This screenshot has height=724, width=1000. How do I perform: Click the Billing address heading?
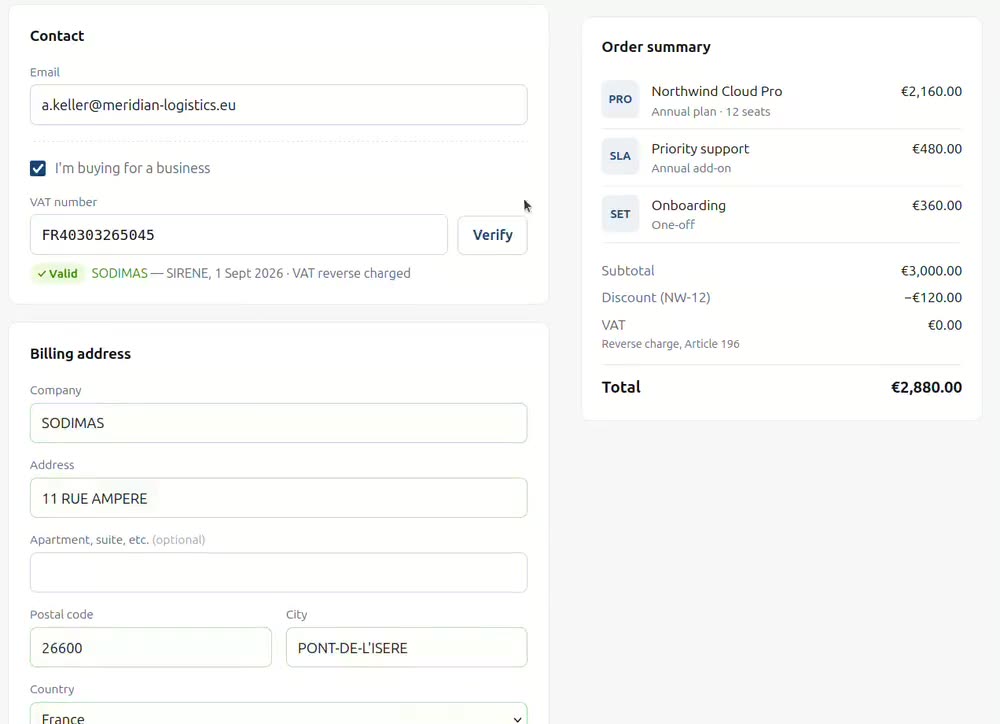coord(80,354)
